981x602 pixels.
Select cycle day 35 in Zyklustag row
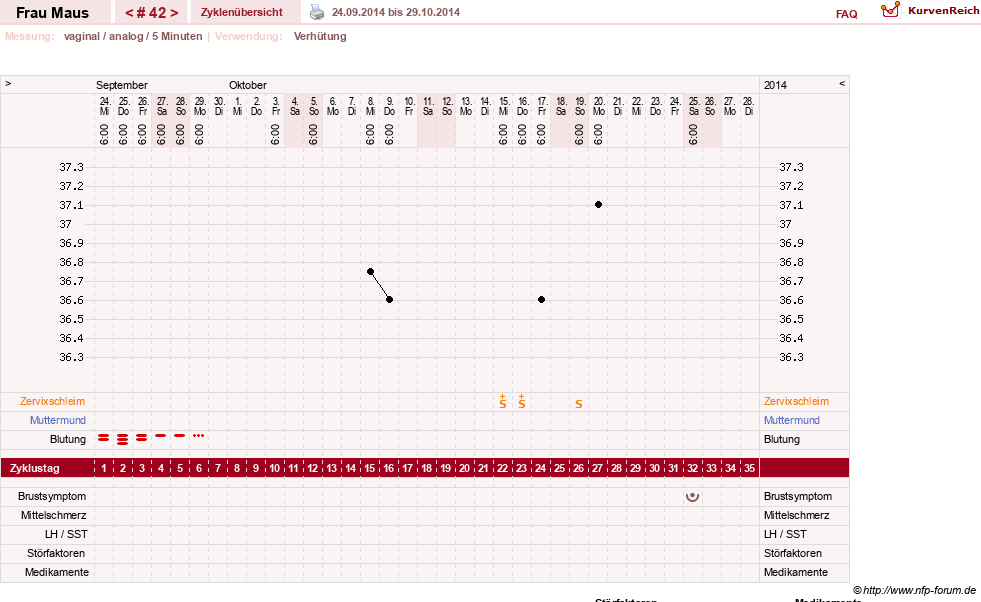pyautogui.click(x=750, y=468)
